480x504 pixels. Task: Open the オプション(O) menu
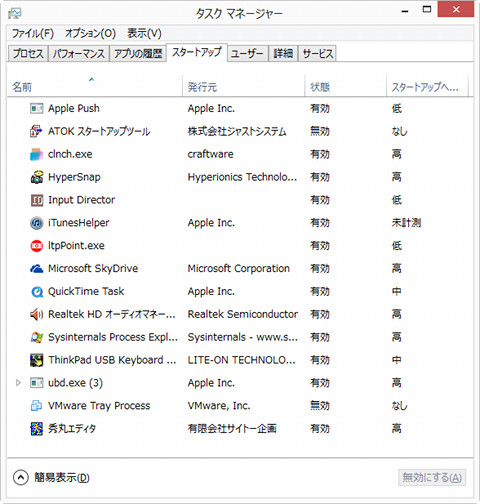pyautogui.click(x=90, y=33)
